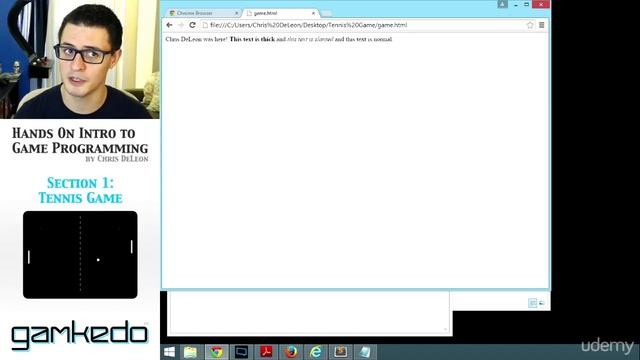Image resolution: width=640 pixels, height=360 pixels.
Task: Open Internet Explorer from the taskbar
Action: point(316,352)
